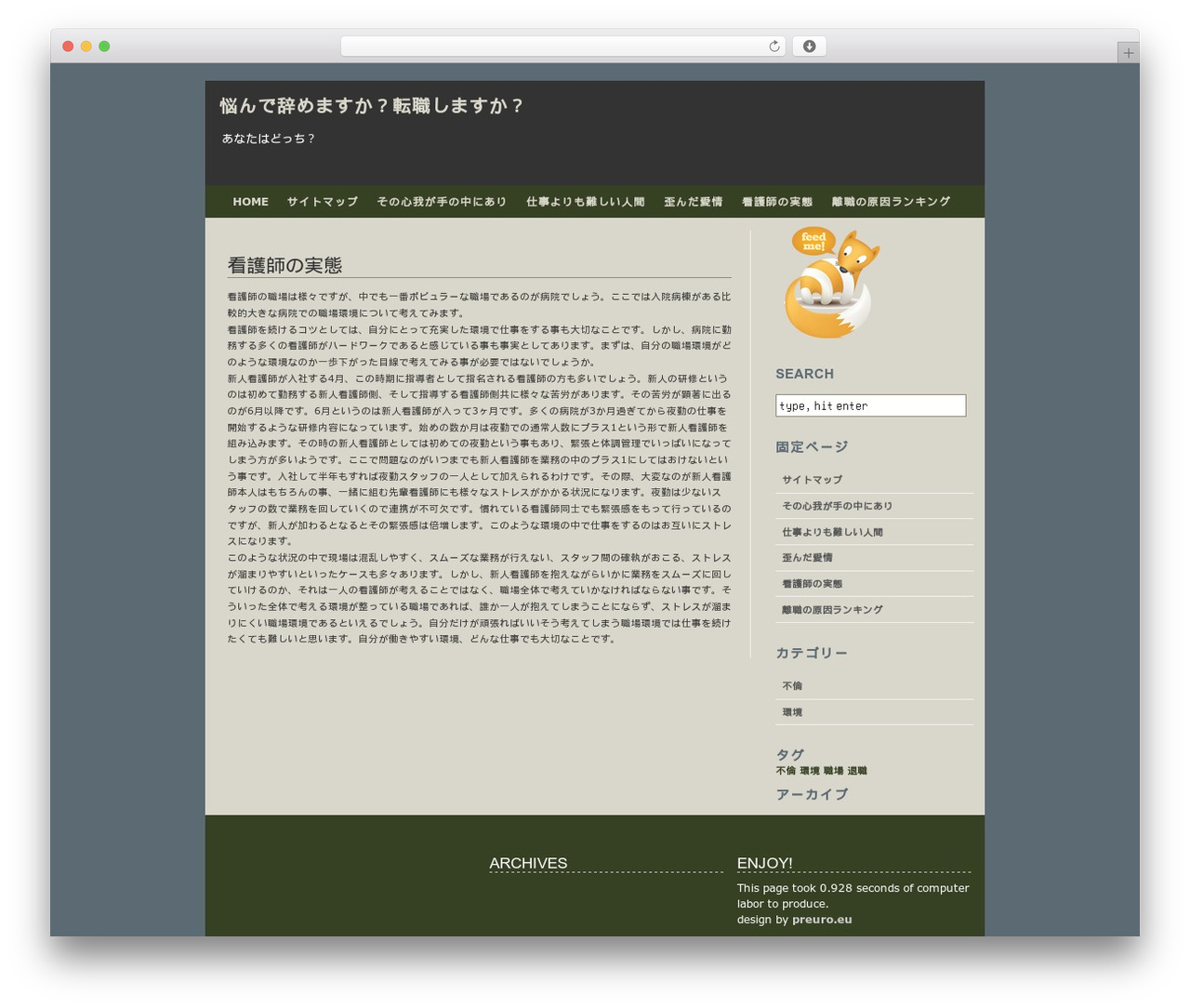
Task: Open その心我が手の中にあり in the sidebar list
Action: point(837,506)
